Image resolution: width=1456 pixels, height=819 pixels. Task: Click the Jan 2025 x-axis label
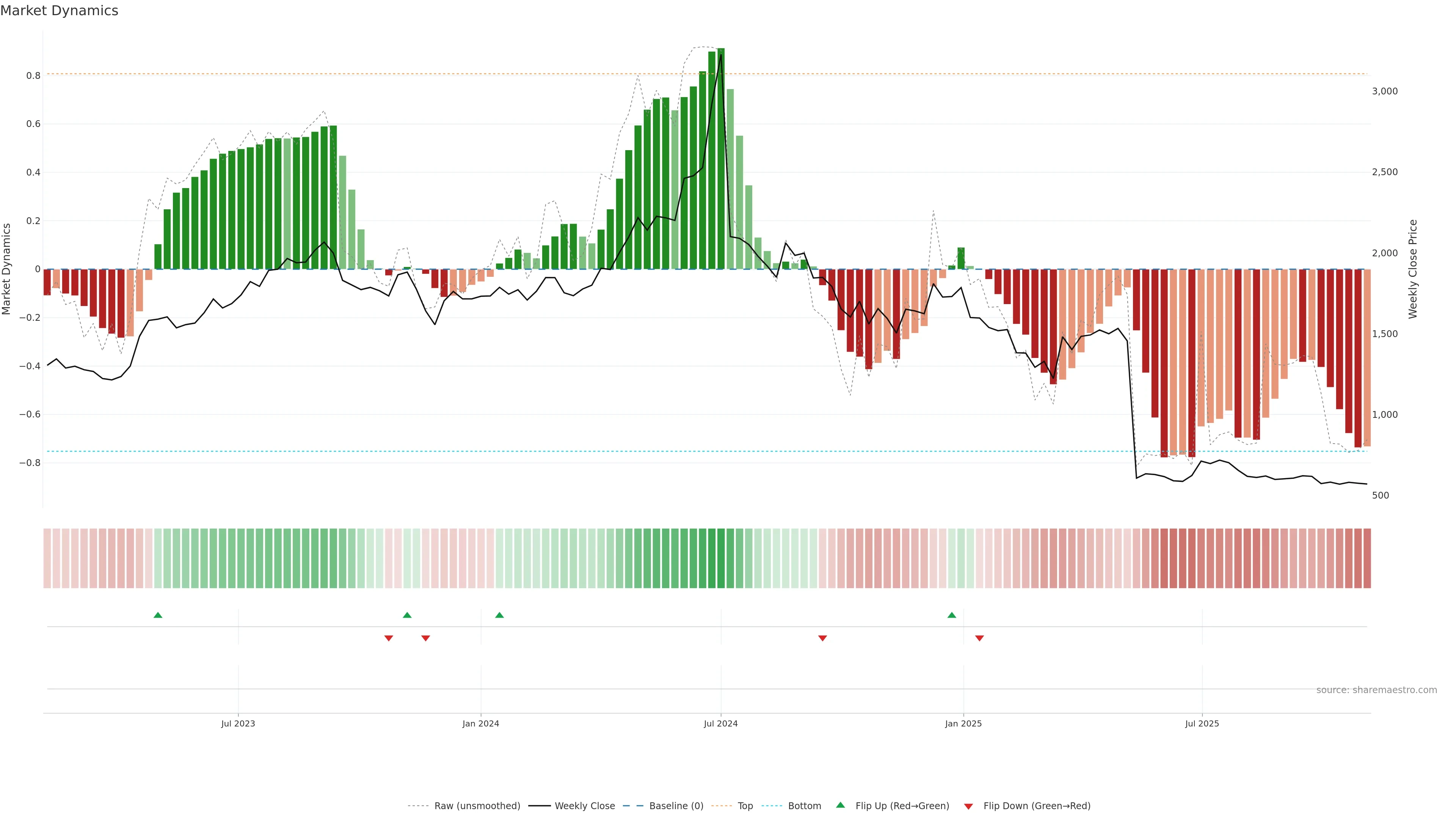coord(963,723)
